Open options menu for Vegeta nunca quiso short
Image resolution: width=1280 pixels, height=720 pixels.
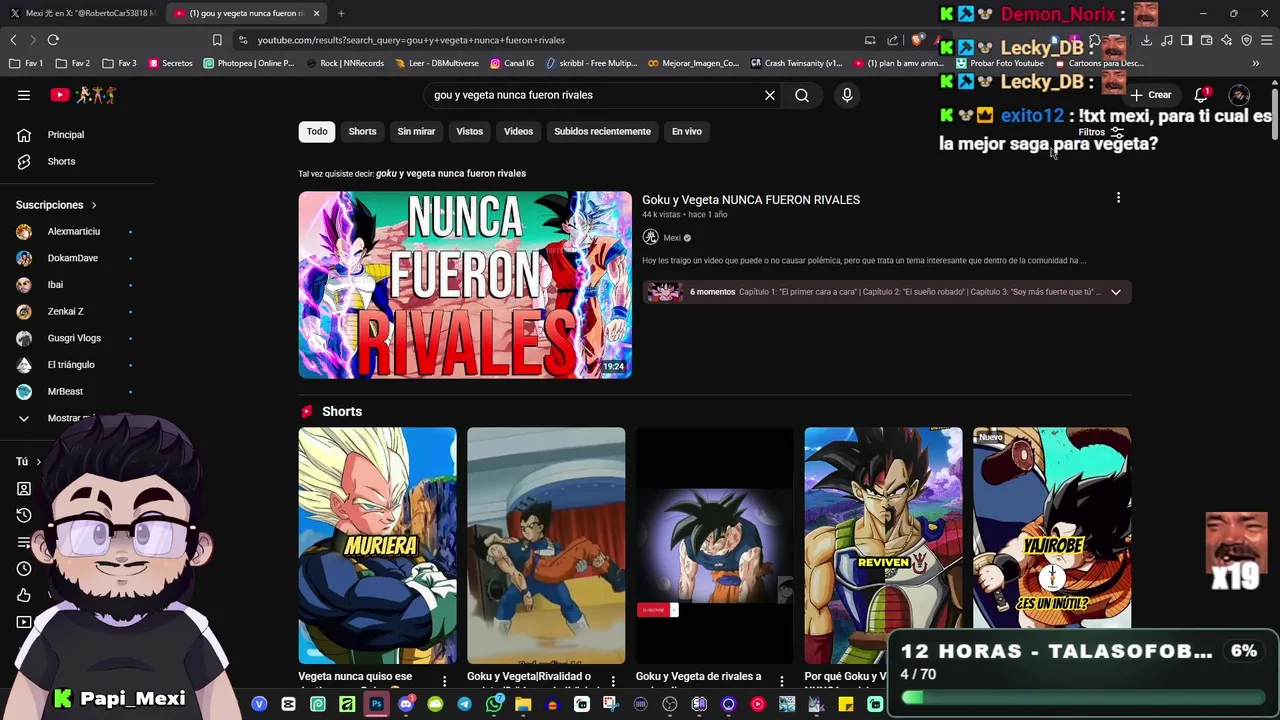[x=445, y=681]
